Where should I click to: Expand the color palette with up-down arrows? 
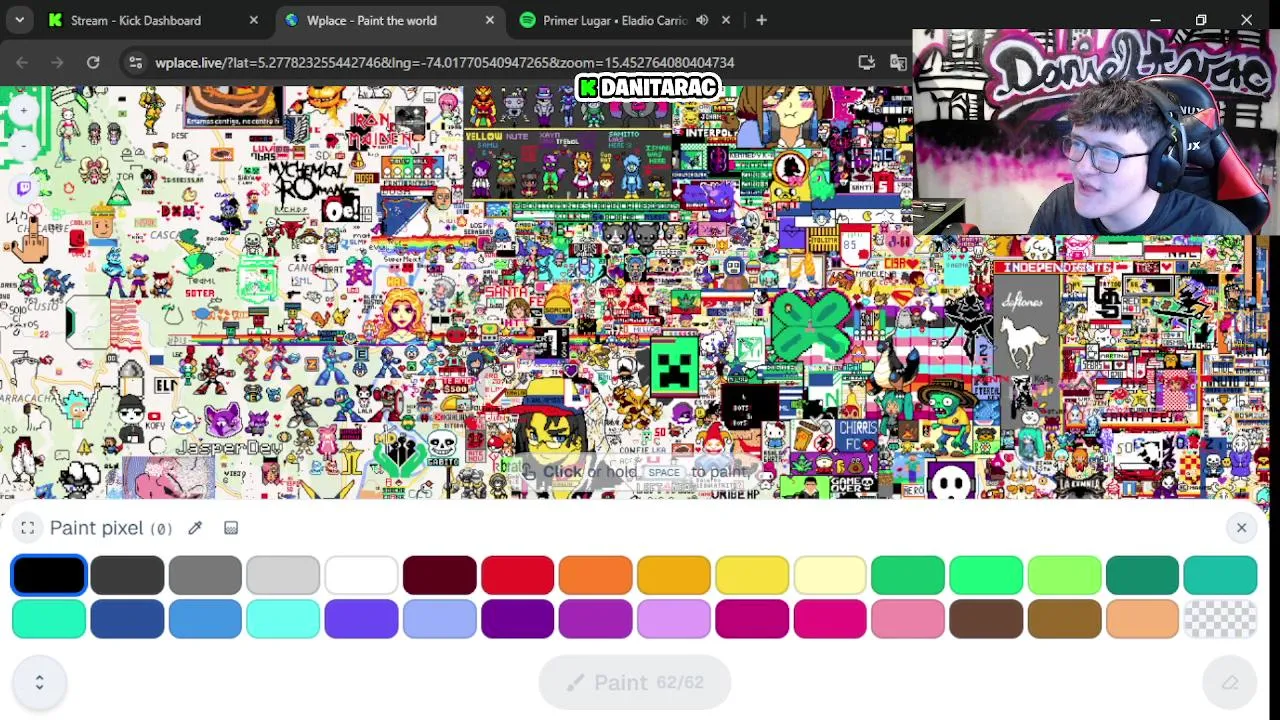click(39, 682)
